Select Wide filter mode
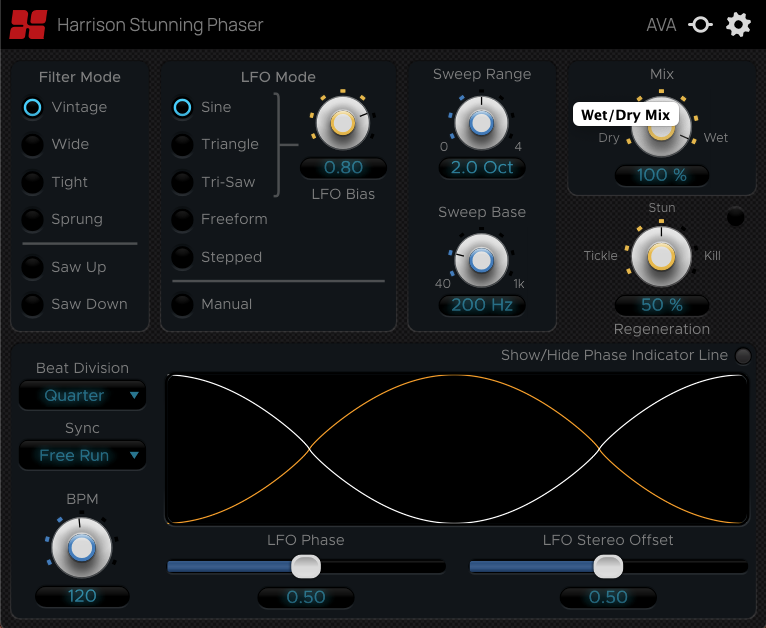The image size is (766, 628). [33, 145]
